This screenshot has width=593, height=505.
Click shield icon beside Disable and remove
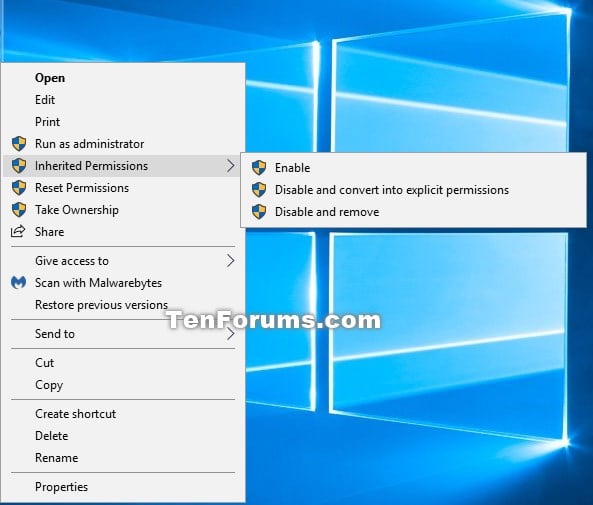259,212
